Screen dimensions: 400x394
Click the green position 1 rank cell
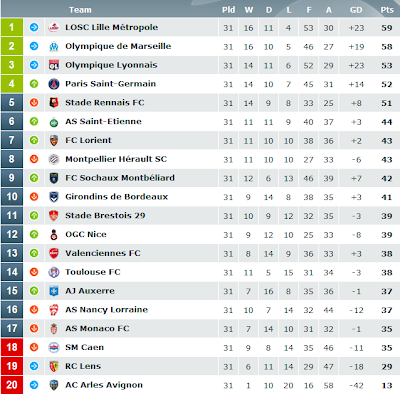[12, 27]
